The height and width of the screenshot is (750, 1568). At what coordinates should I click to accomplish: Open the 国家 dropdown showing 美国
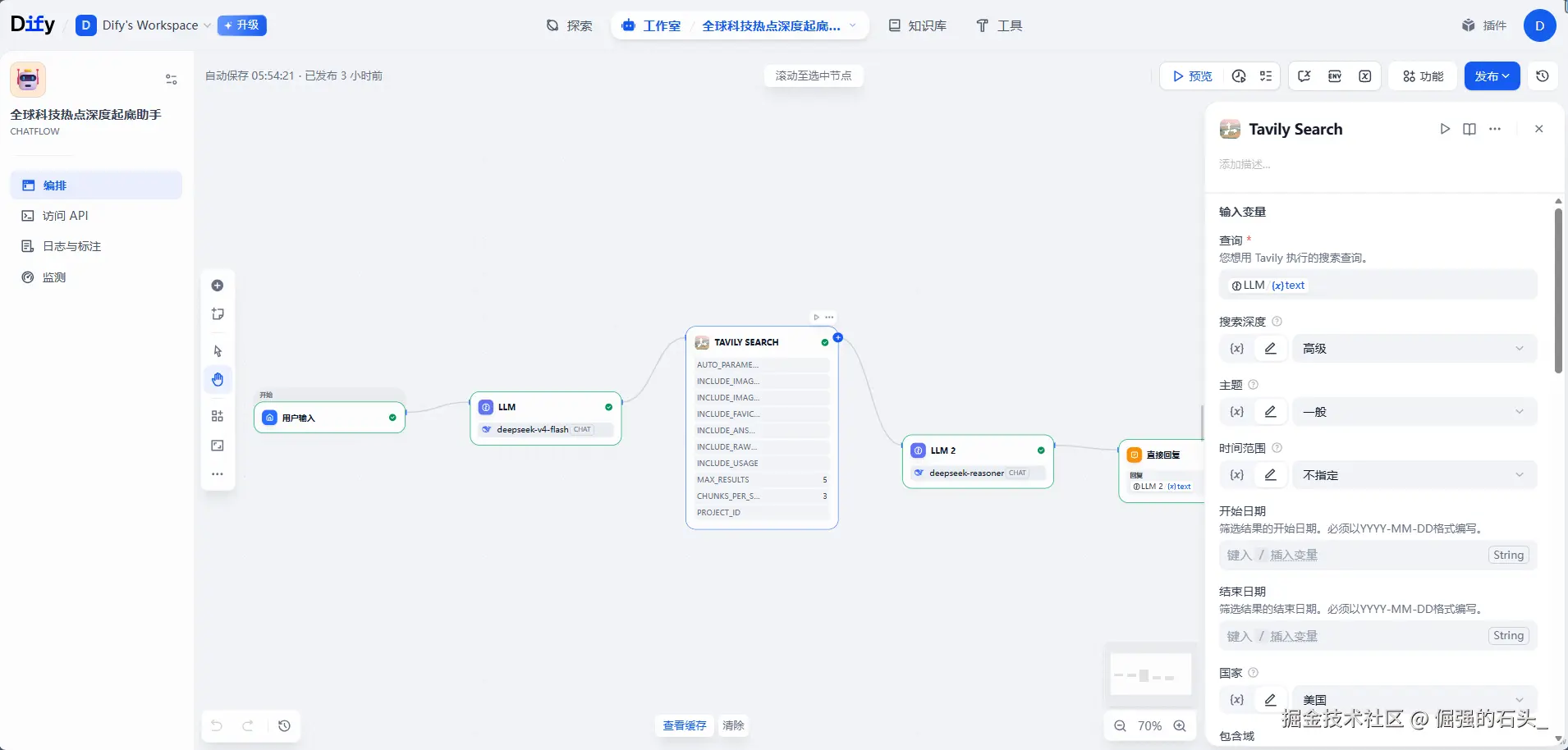1414,700
